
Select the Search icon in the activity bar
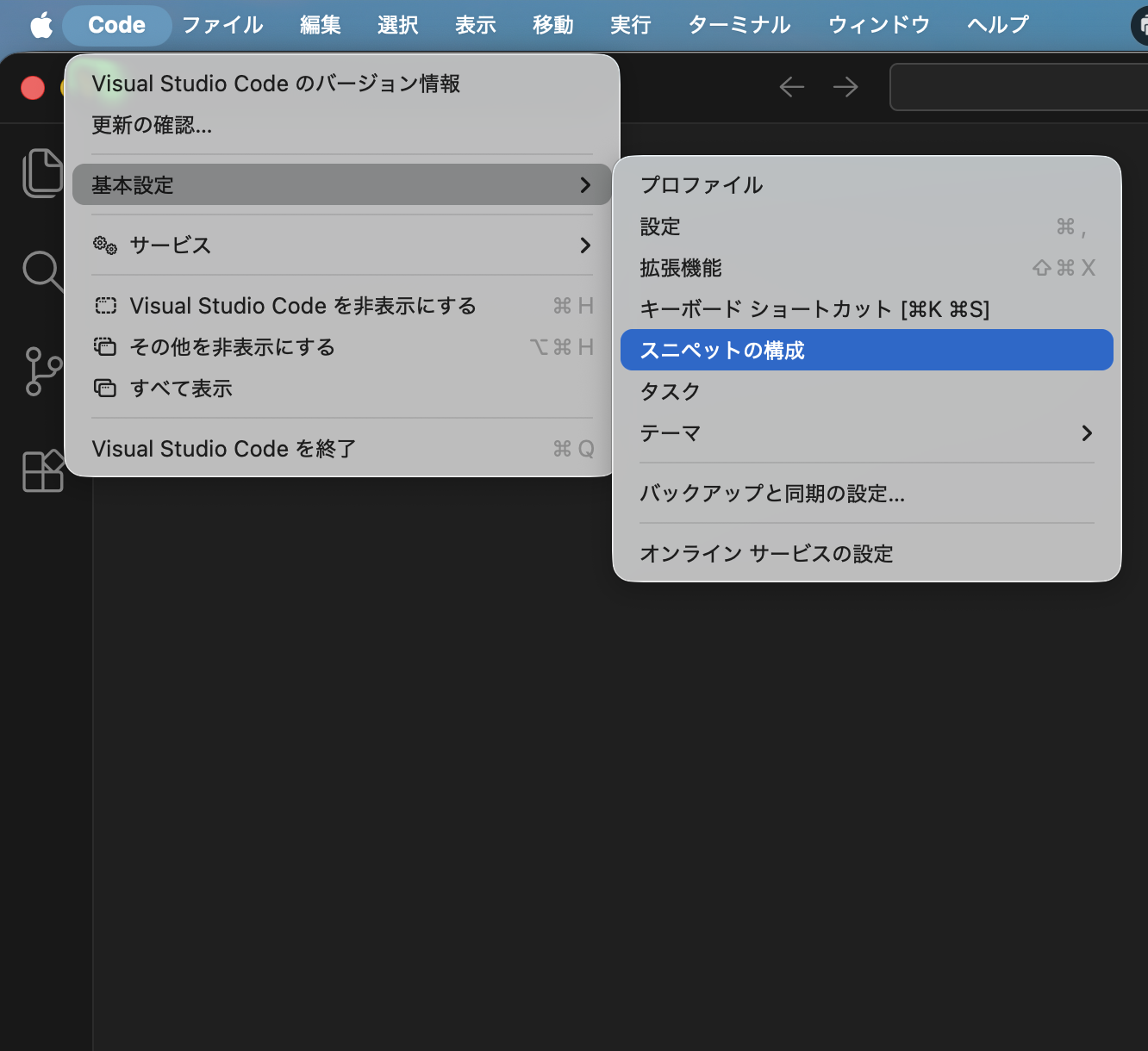pos(42,271)
